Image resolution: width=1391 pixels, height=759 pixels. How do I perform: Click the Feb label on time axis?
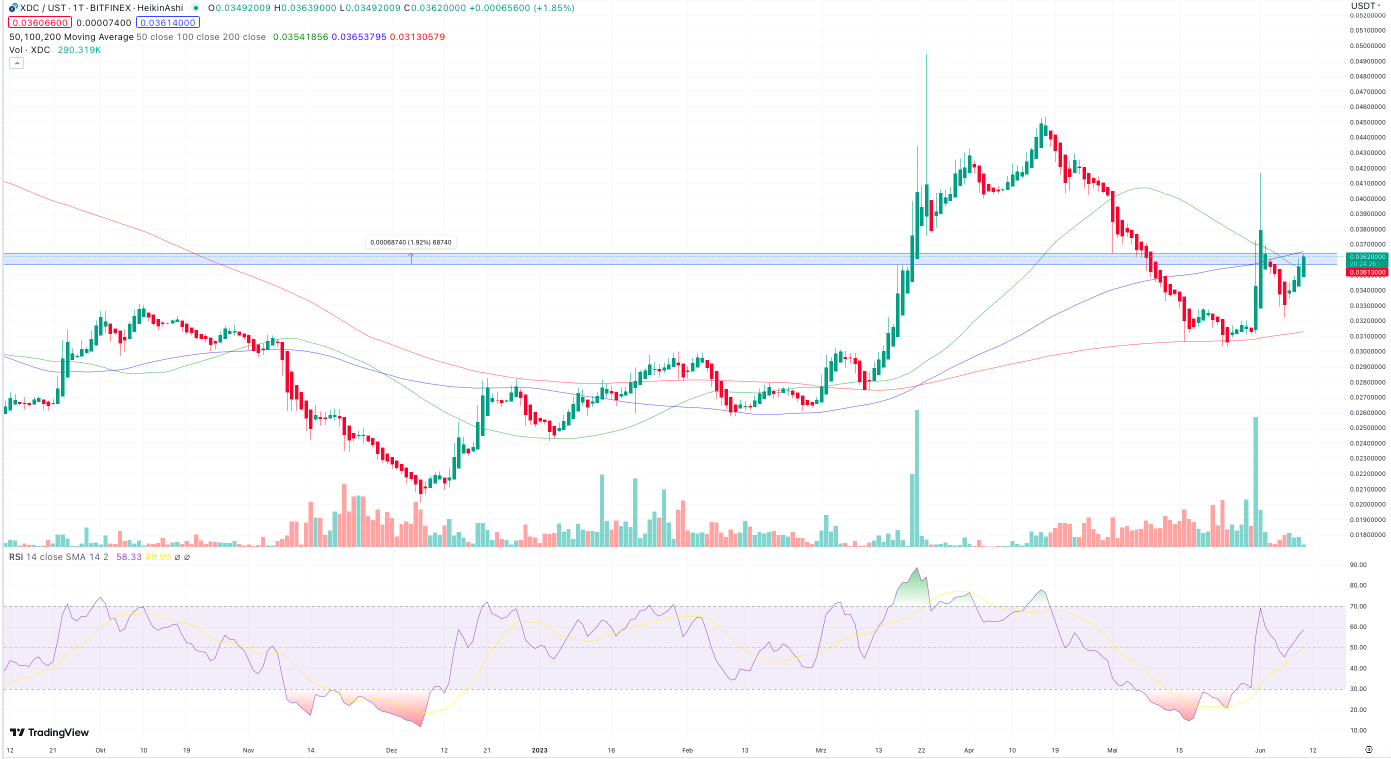coord(687,748)
